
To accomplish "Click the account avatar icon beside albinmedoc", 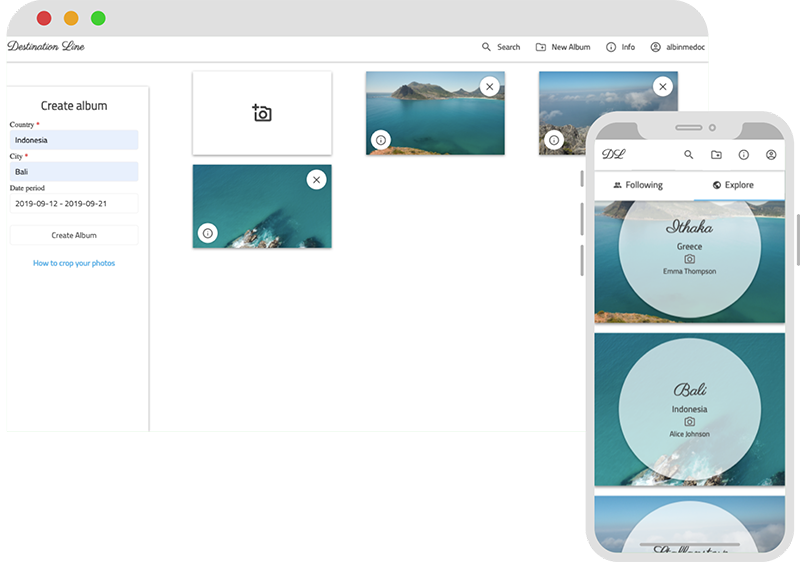I will (656, 47).
